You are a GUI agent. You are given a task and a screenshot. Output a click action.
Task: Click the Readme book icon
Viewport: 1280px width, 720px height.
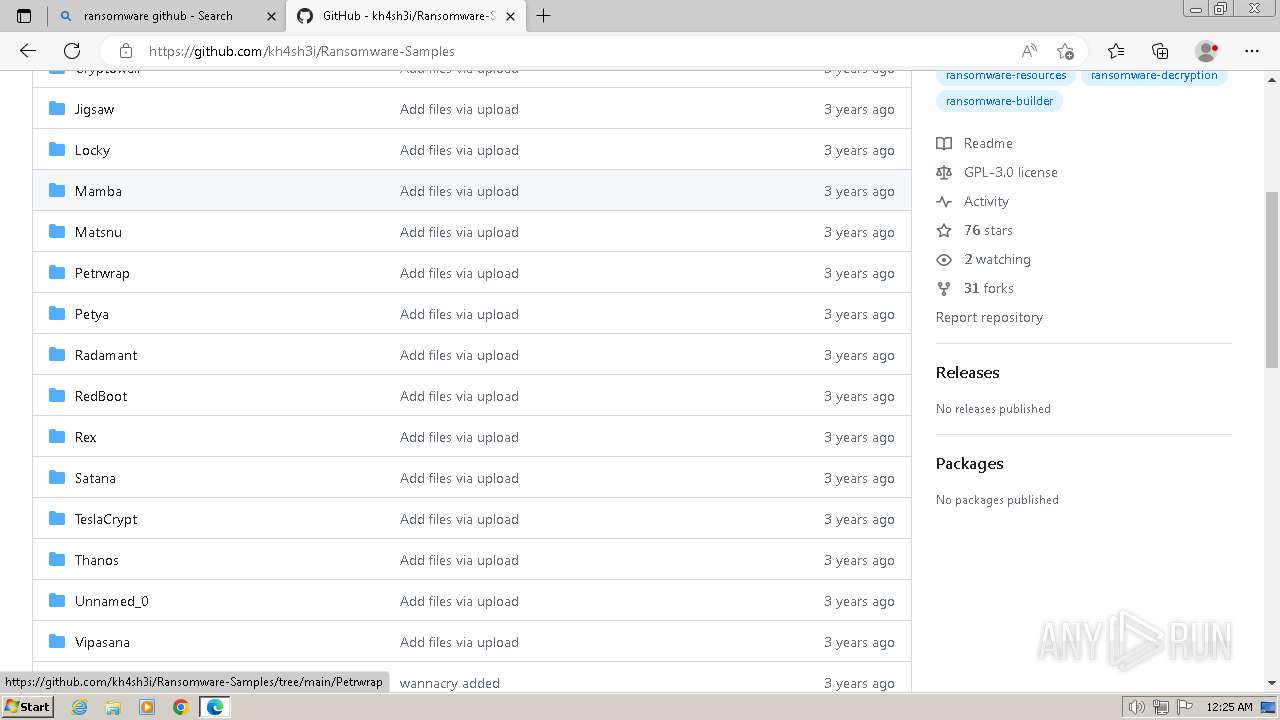pos(944,143)
